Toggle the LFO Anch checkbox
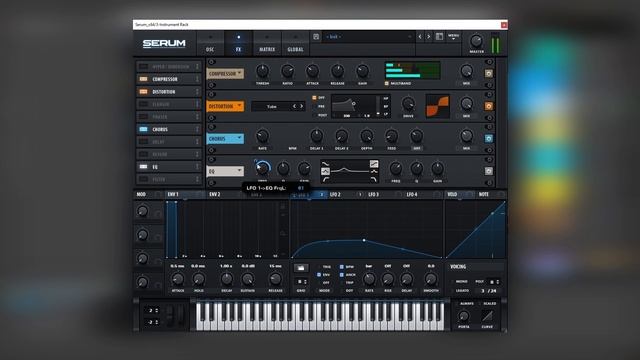 342,275
